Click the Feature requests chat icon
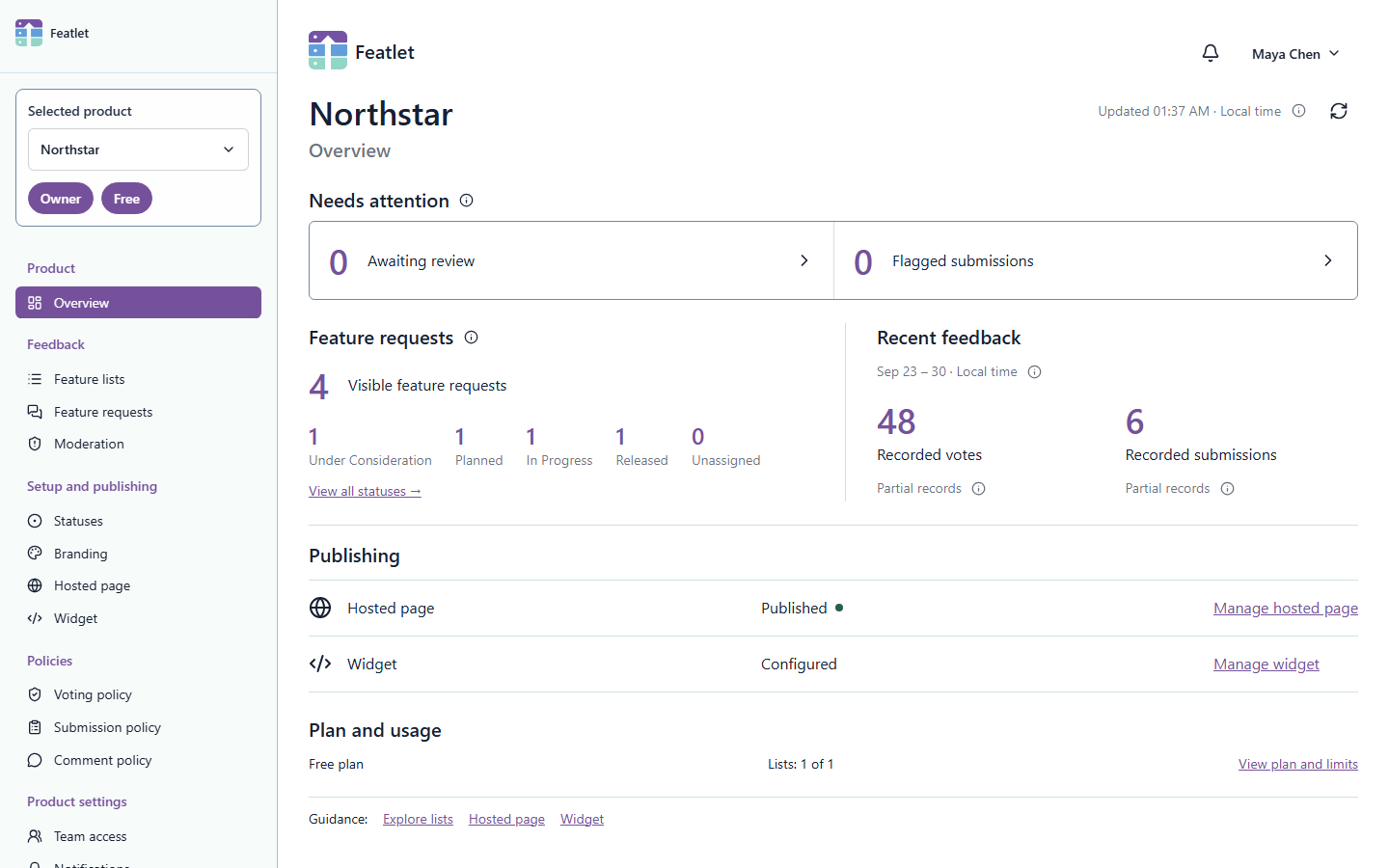Viewport: 1389px width, 868px height. point(35,412)
